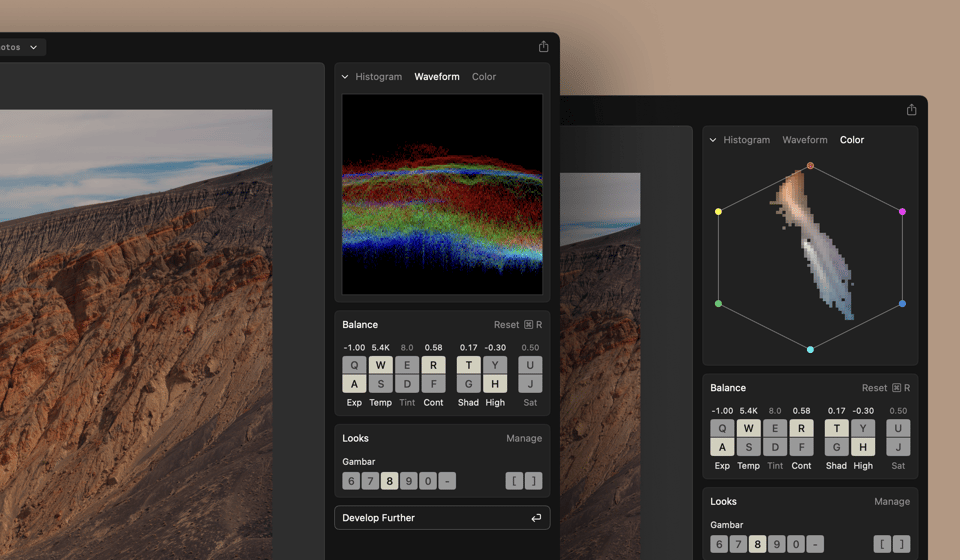
Task: Open the photos dropdown at top left
Action: 21,47
